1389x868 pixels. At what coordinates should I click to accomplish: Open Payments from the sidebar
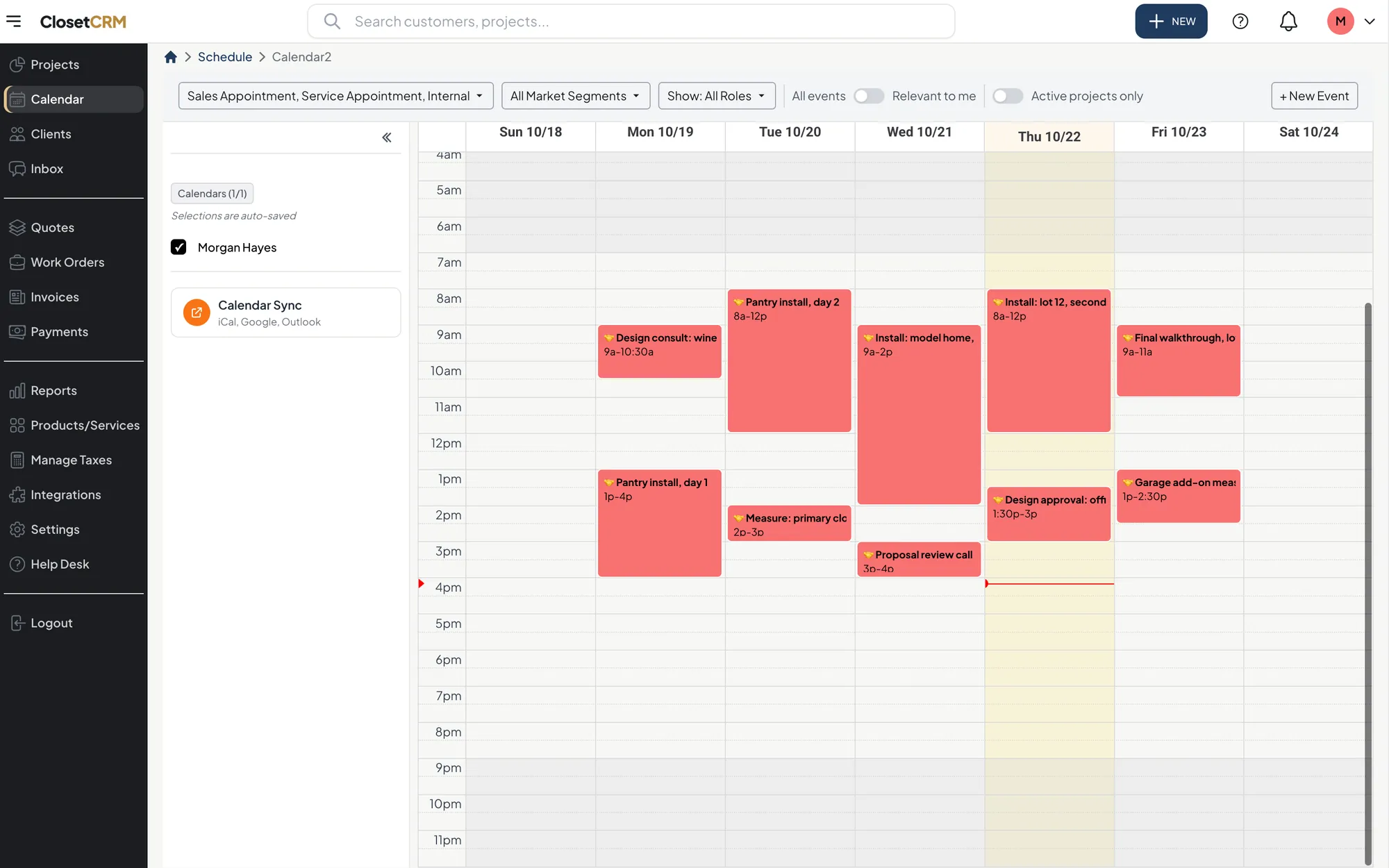tap(74, 332)
